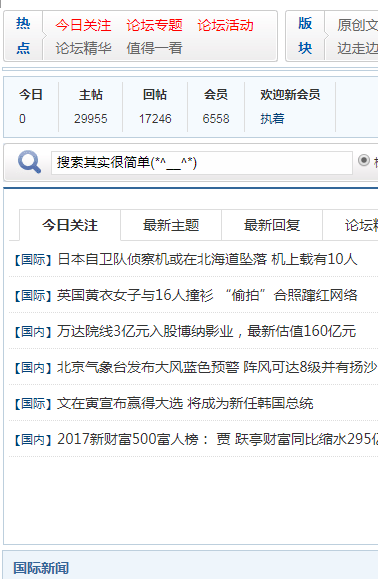Open 论坛专题 link
This screenshot has height=579, width=378.
click(154, 25)
